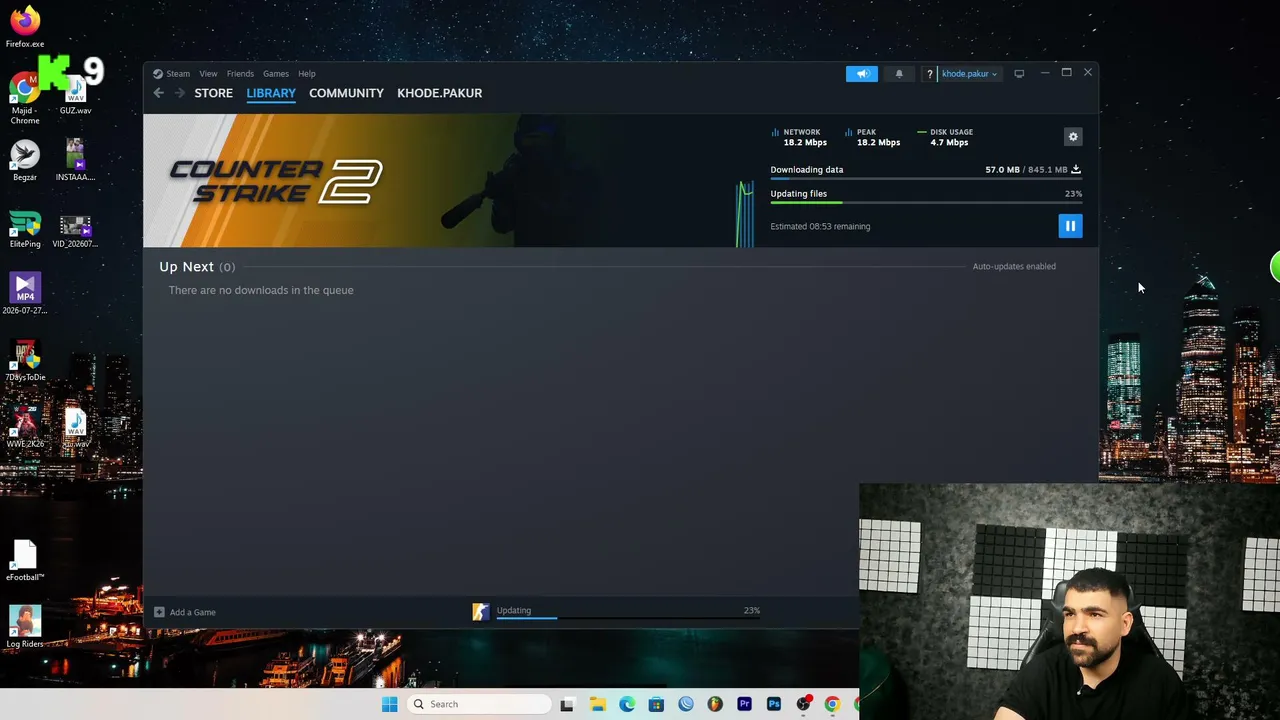1280x720 pixels.
Task: Click the Up Next heading
Action: click(186, 267)
